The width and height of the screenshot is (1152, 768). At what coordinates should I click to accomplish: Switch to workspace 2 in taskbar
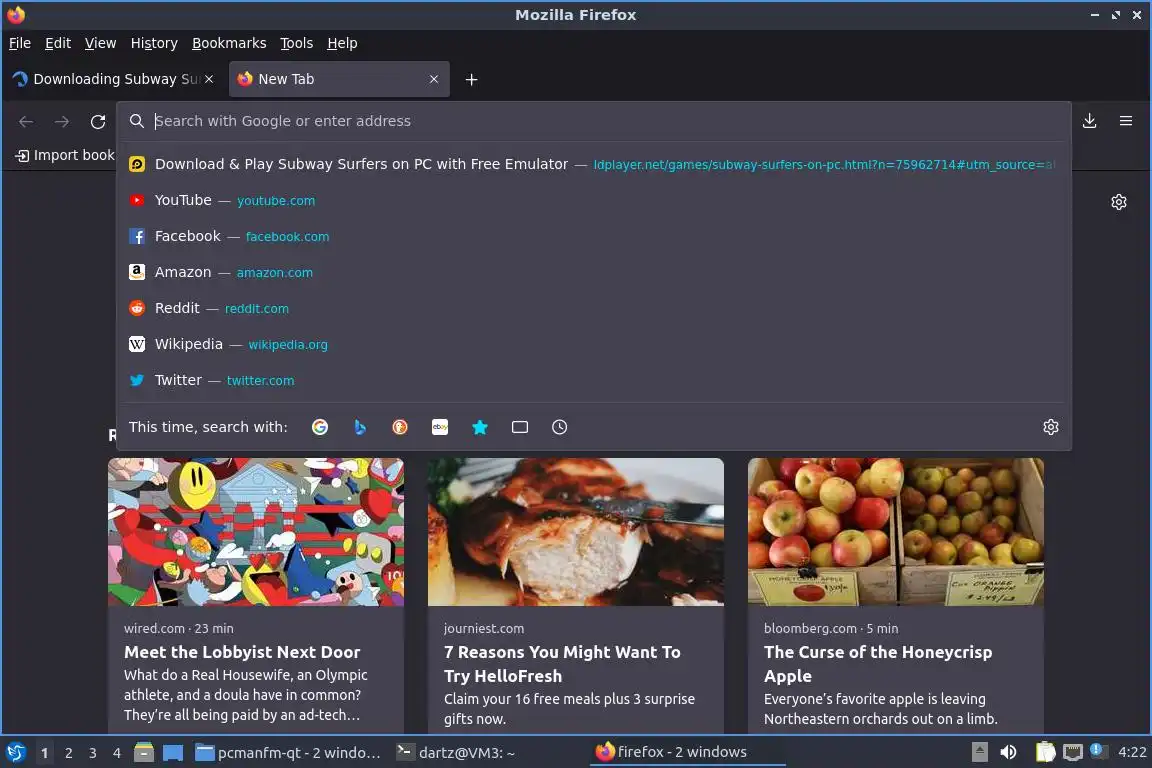(68, 753)
